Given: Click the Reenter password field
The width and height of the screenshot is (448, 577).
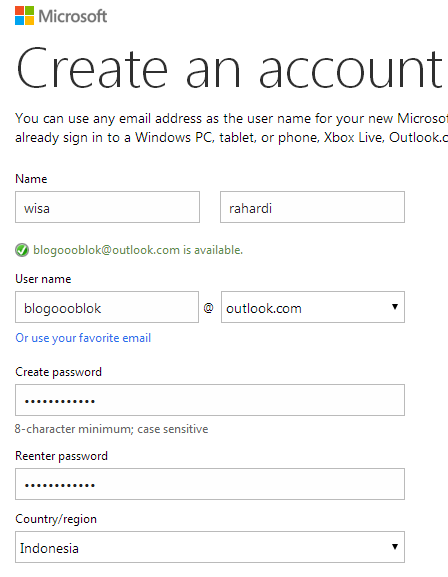Looking at the screenshot, I should (x=210, y=484).
